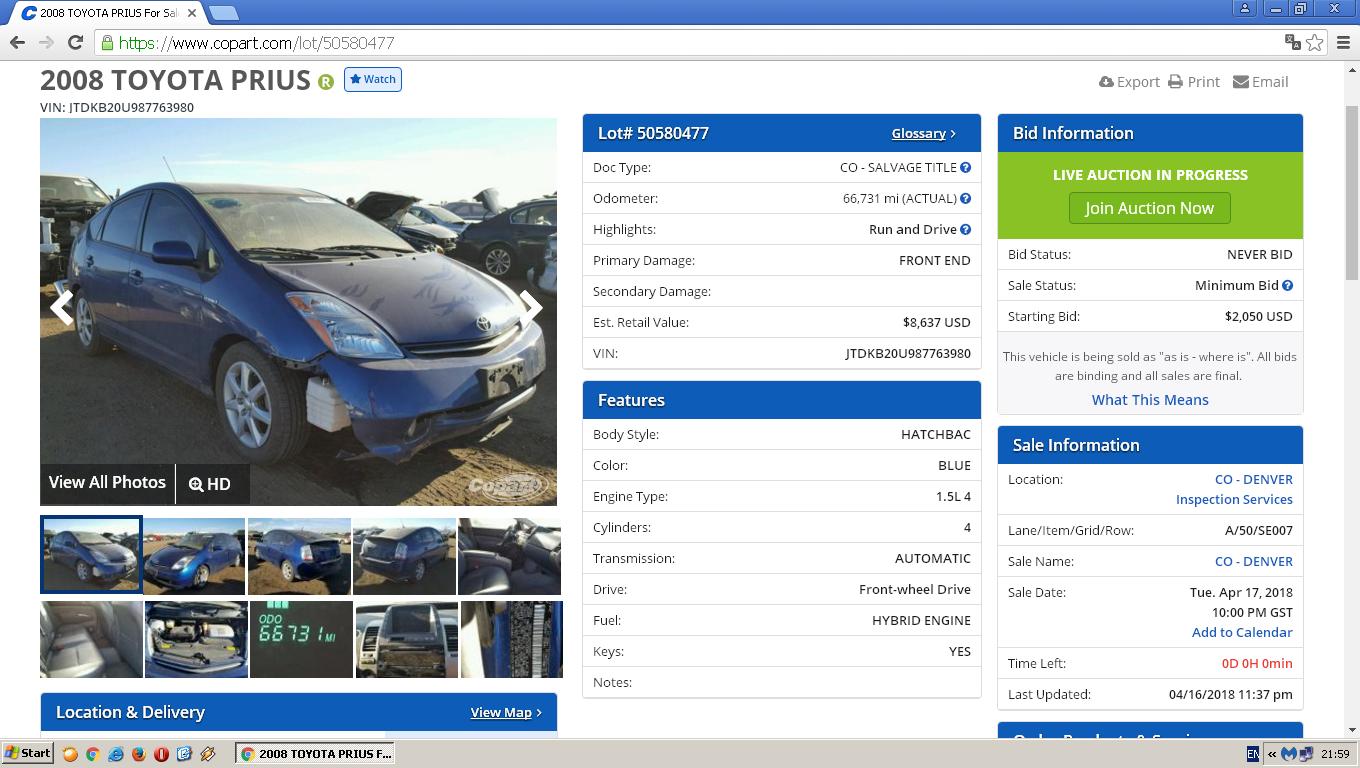Screen dimensions: 1360x768
Task: Click View All Photos button
Action: pyautogui.click(x=107, y=483)
